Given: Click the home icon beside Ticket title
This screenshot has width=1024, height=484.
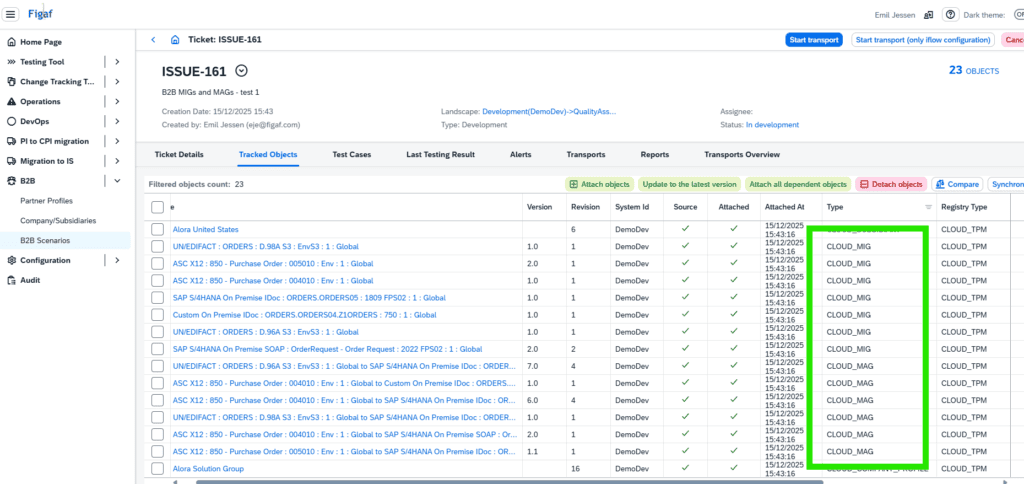Looking at the screenshot, I should (174, 40).
